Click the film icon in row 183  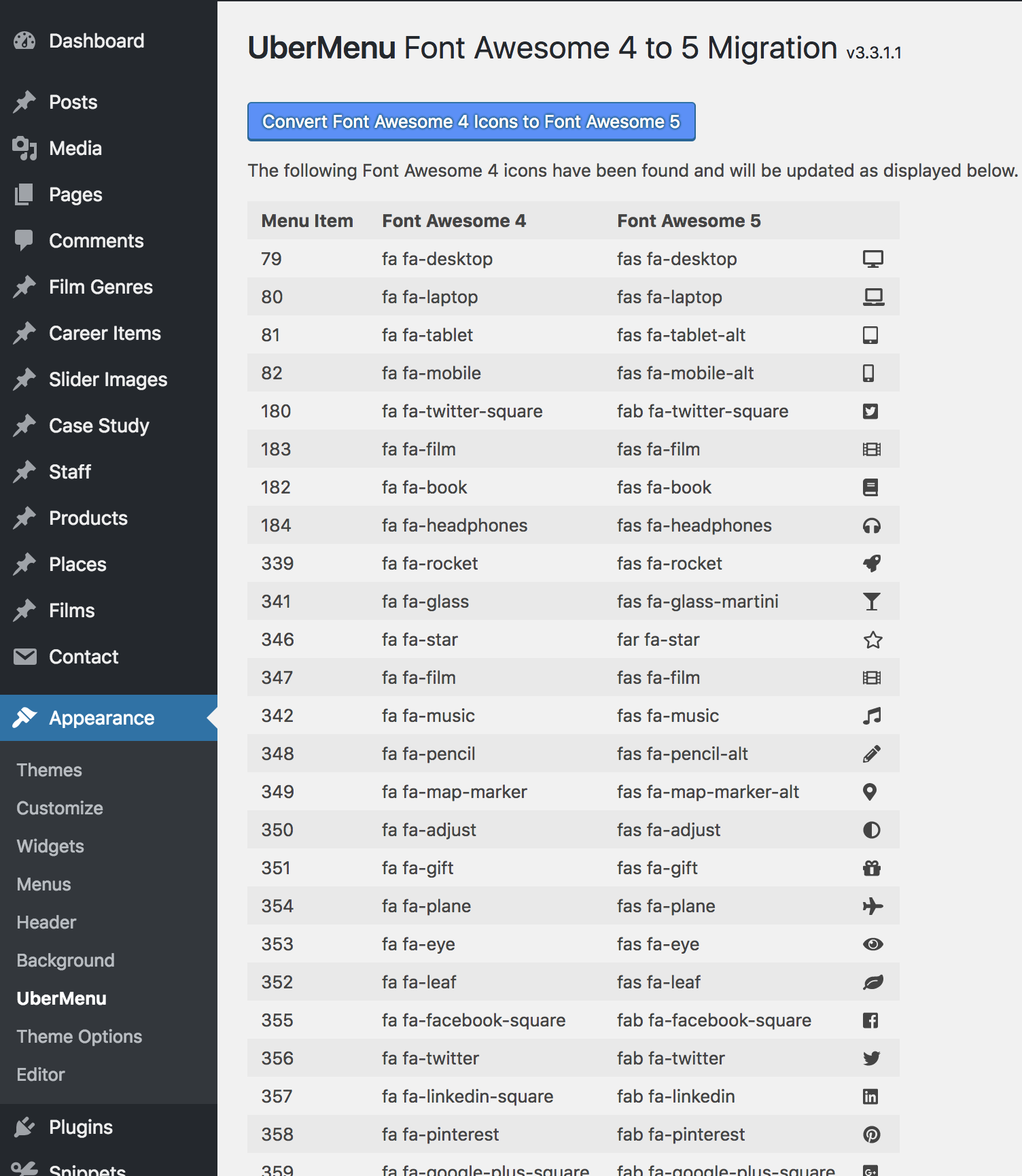pyautogui.click(x=872, y=449)
